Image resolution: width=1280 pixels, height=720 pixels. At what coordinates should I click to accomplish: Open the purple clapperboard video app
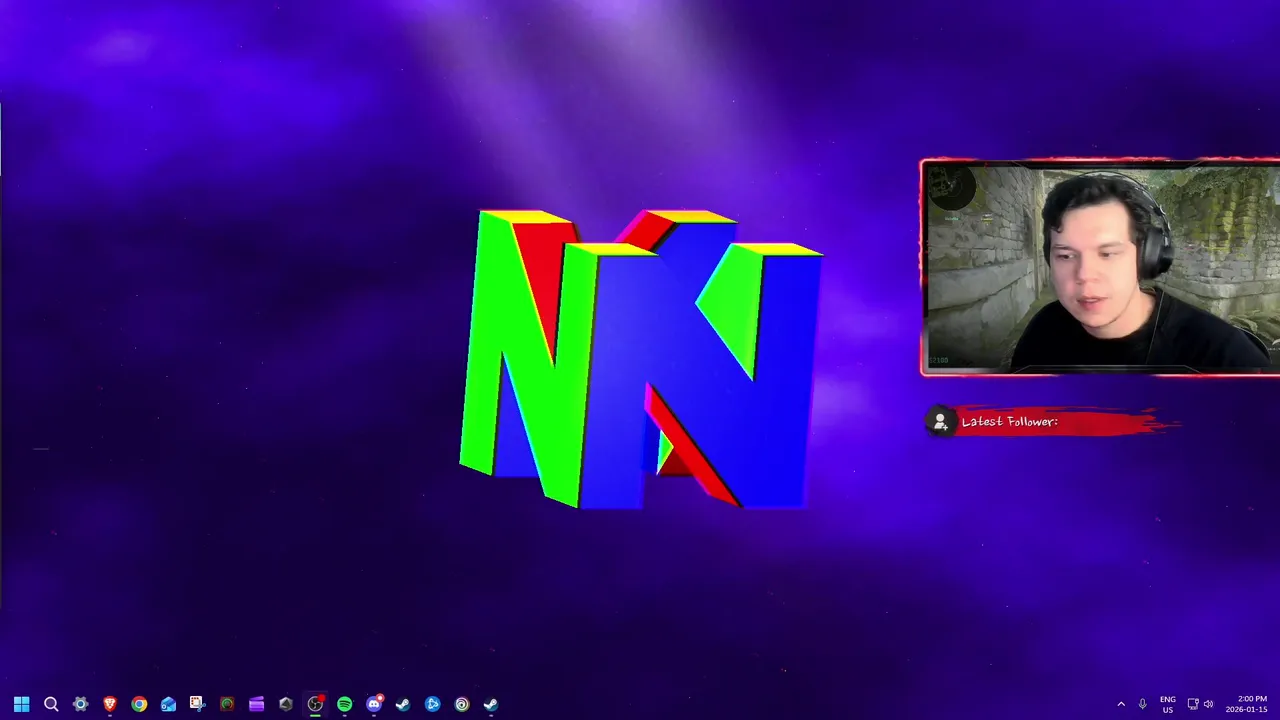[x=256, y=704]
